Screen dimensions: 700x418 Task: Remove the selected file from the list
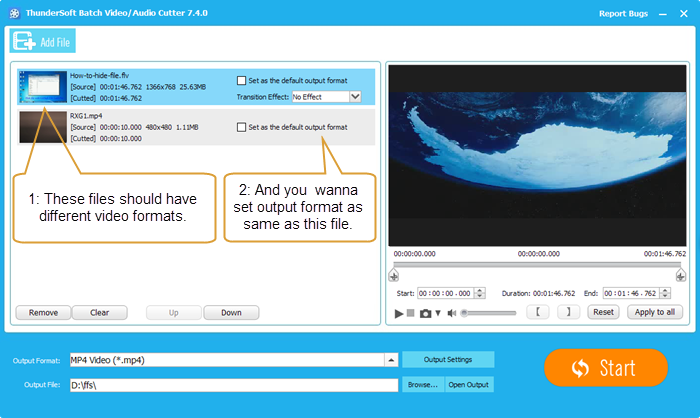[43, 312]
